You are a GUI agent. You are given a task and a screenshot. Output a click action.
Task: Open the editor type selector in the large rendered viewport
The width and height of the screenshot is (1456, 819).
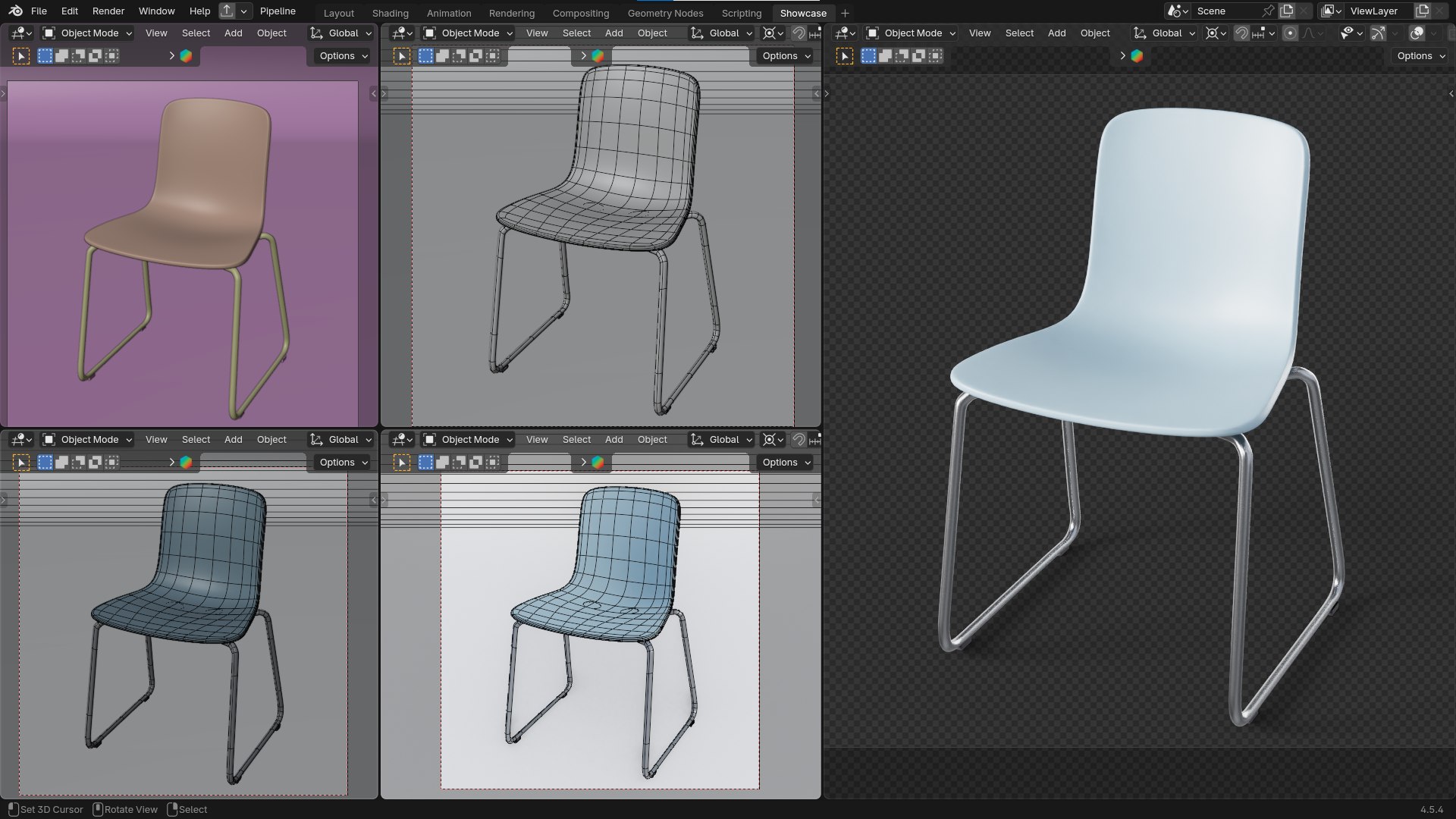coord(846,33)
